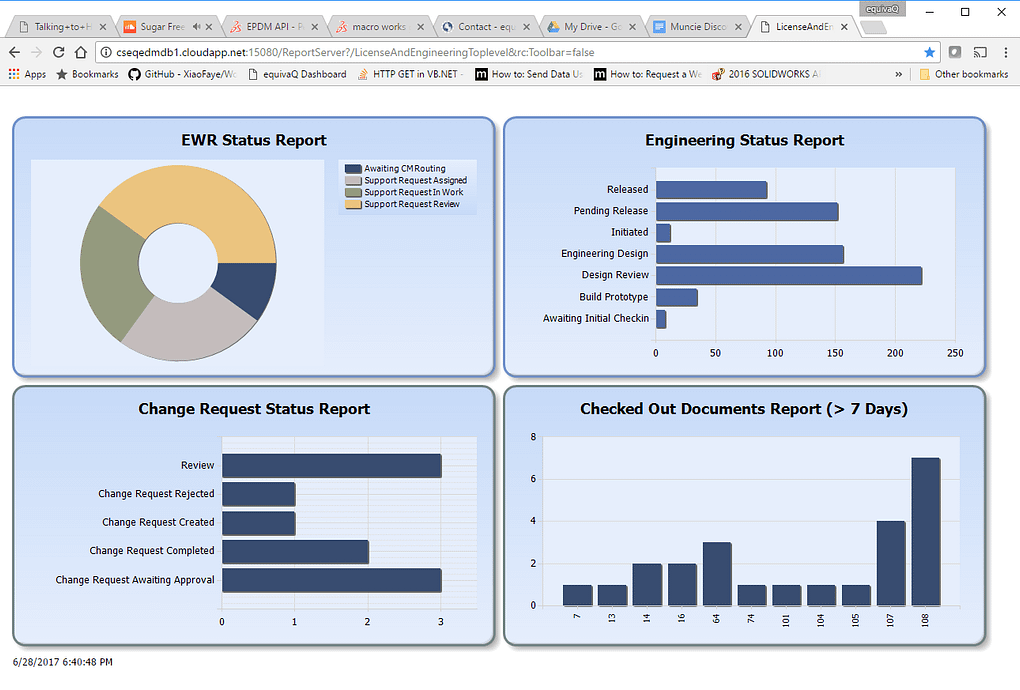Click the site information icon in address bar

coord(106,52)
